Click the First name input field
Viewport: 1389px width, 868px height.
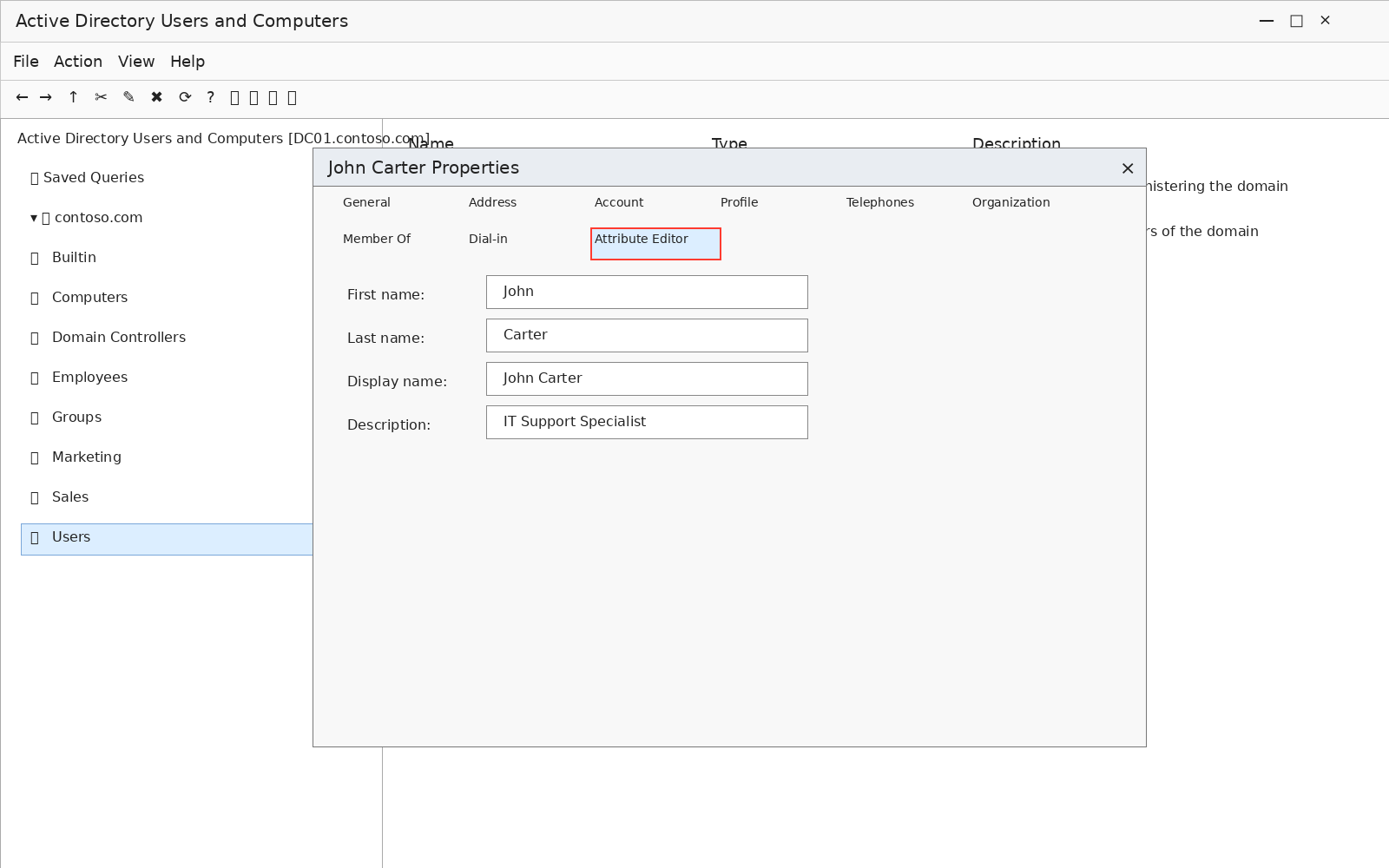pos(647,292)
